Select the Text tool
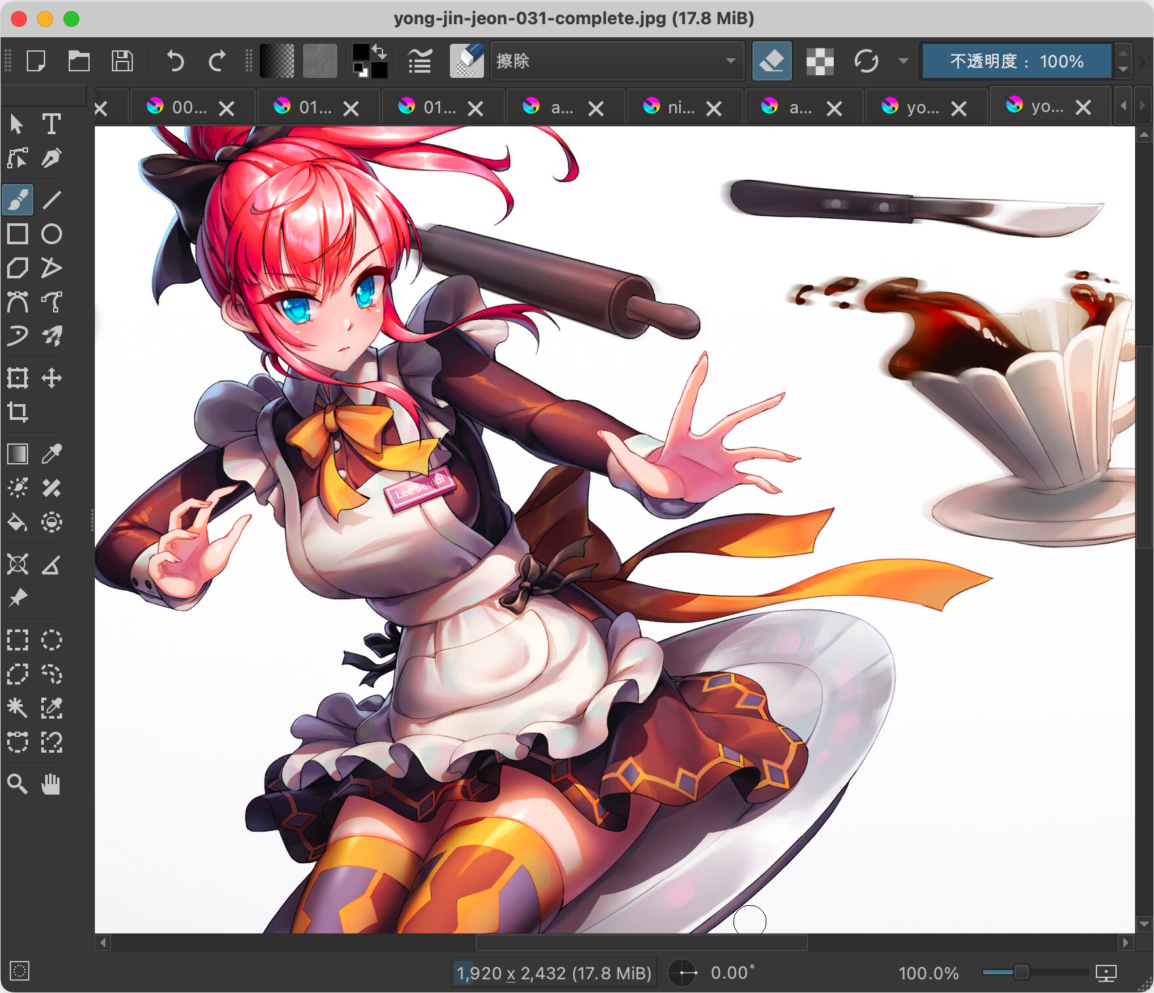The width and height of the screenshot is (1154, 993). [51, 124]
